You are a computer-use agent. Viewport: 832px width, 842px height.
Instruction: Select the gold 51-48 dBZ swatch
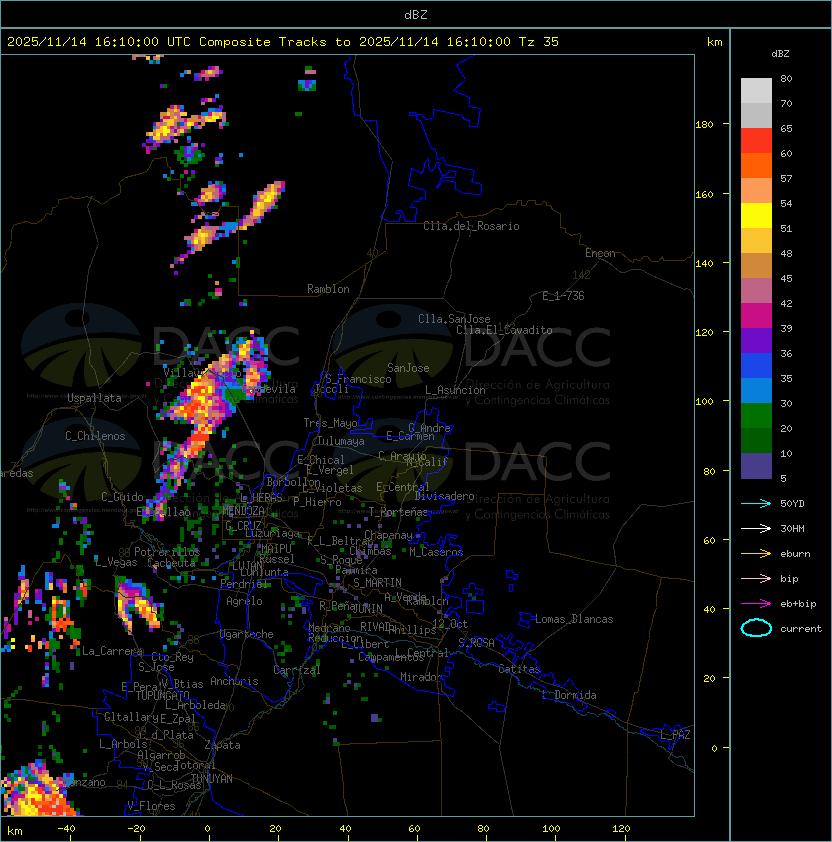click(x=756, y=241)
